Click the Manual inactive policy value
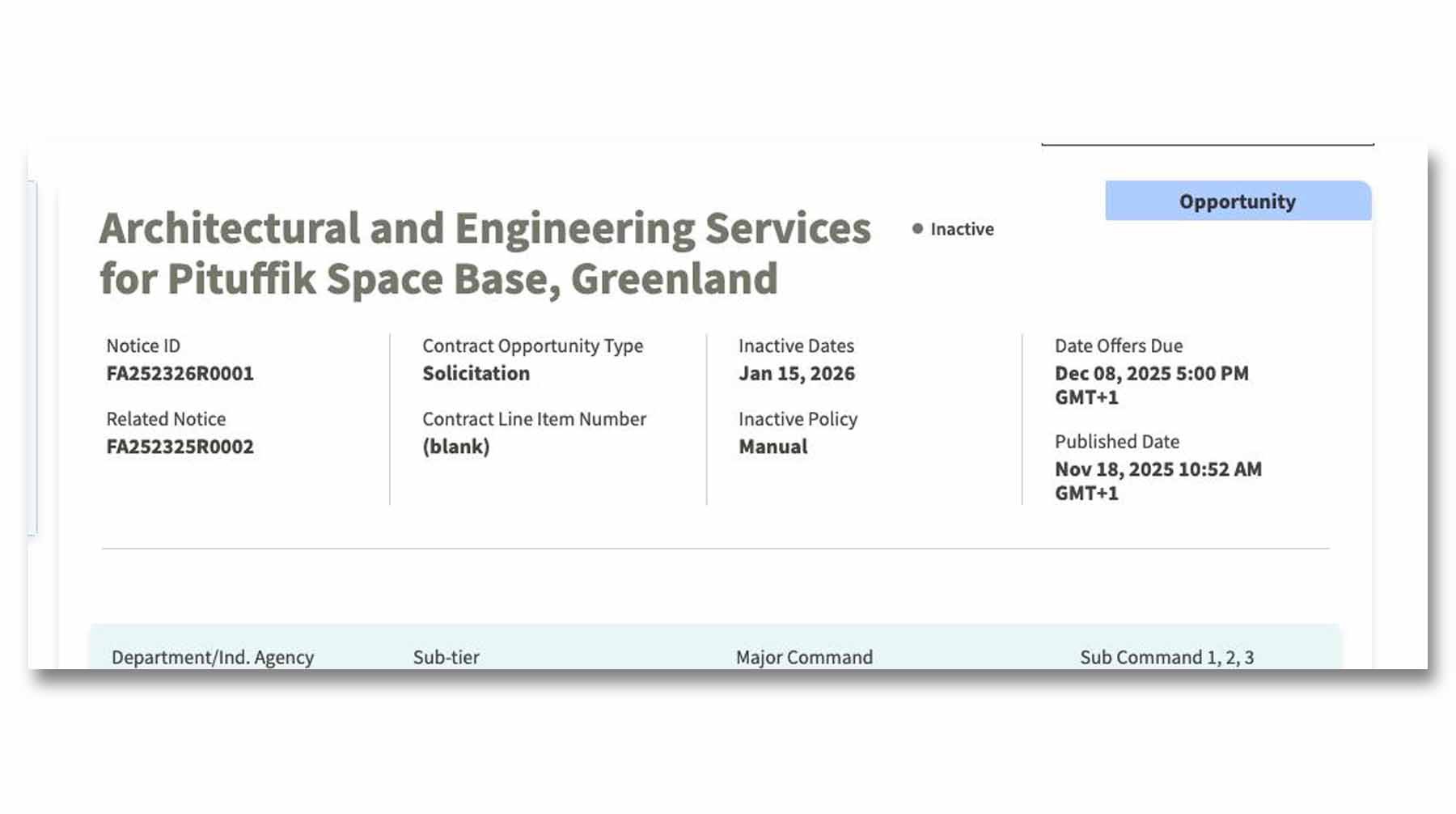 click(x=772, y=447)
